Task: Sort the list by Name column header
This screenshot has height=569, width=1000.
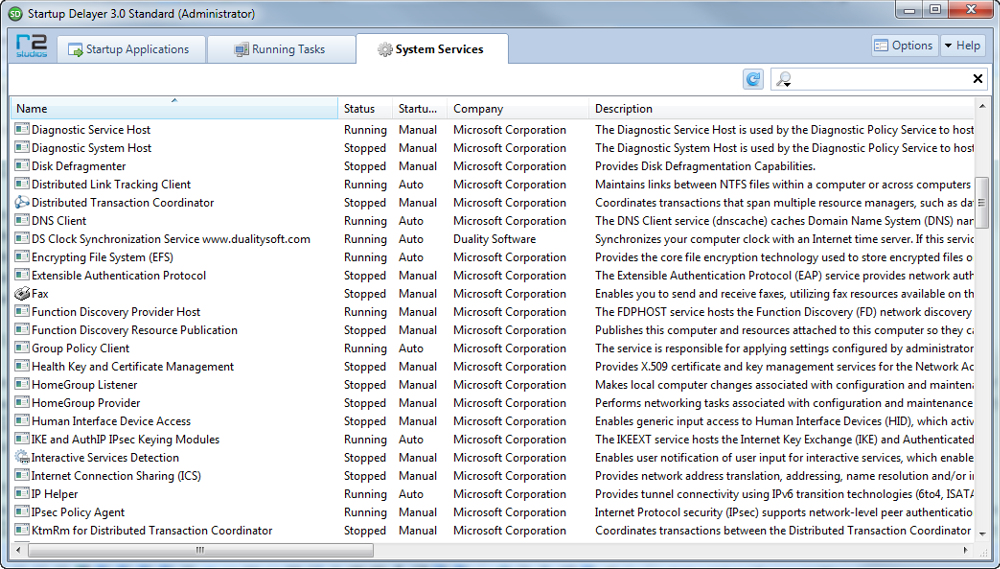Action: coord(174,108)
